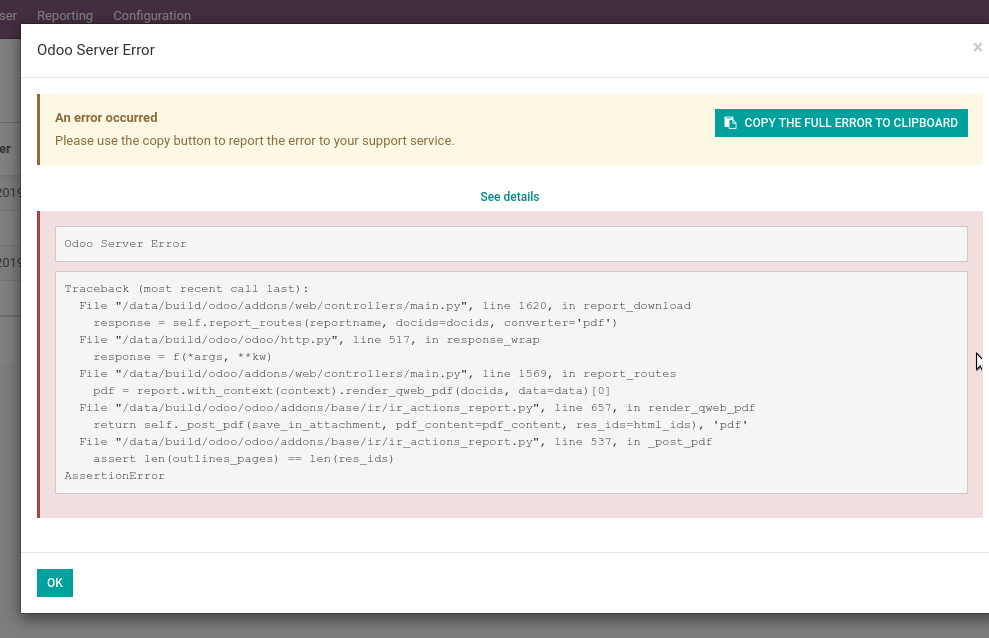
Task: Click the line mentioning report_download
Action: pyautogui.click(x=385, y=306)
